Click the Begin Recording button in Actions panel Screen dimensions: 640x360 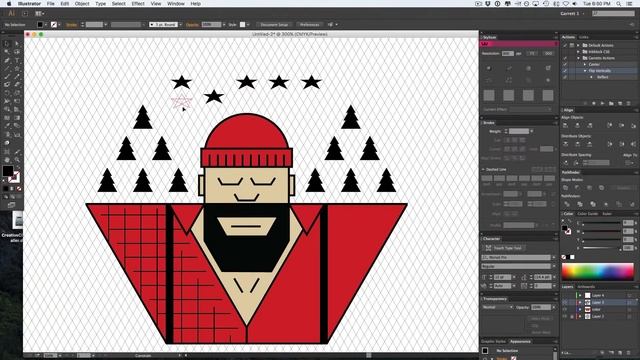tap(594, 103)
